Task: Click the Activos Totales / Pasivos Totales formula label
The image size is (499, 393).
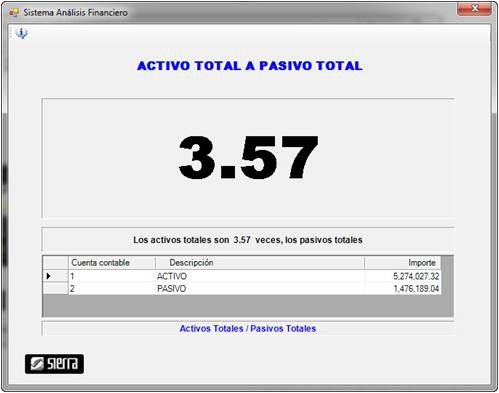Action: (x=248, y=329)
